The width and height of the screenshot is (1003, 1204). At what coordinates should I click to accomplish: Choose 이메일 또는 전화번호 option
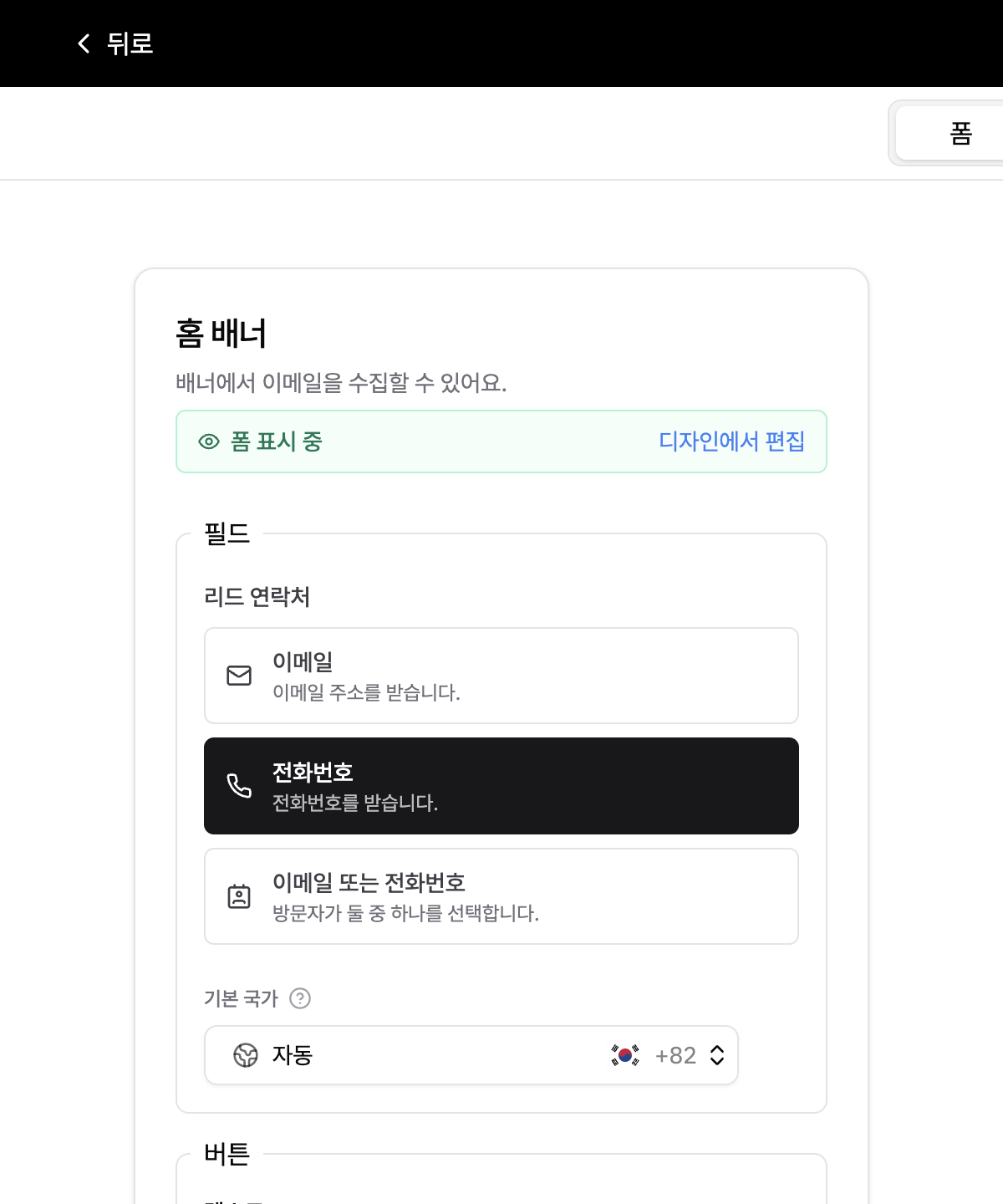pos(501,896)
